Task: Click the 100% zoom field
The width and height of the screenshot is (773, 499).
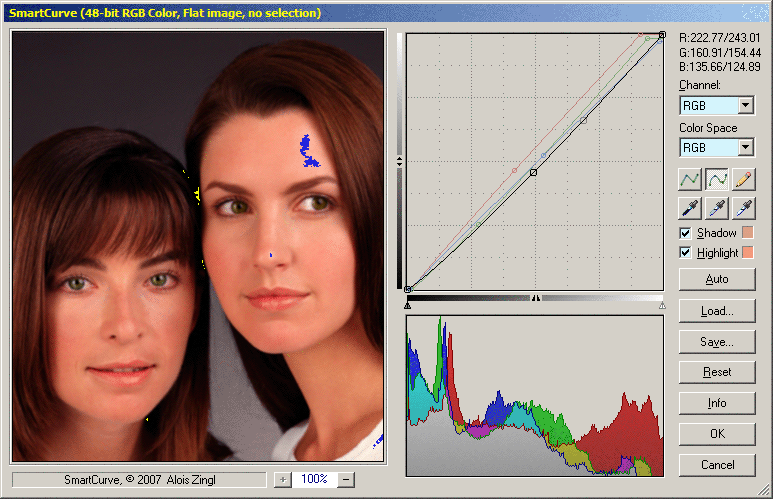Action: 315,479
